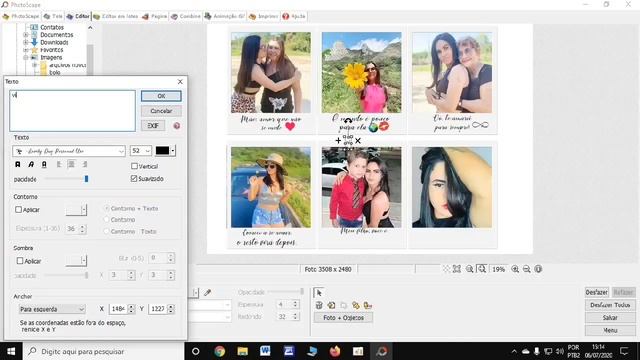Click the info icon at zoom bar end

click(538, 269)
